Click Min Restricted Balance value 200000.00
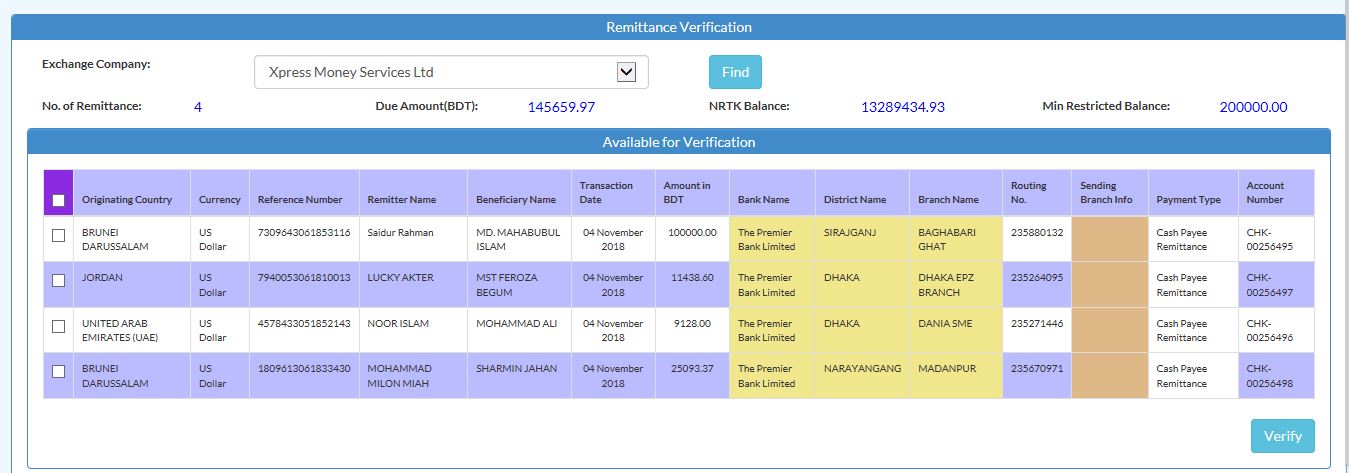This screenshot has width=1349, height=473. [1253, 107]
